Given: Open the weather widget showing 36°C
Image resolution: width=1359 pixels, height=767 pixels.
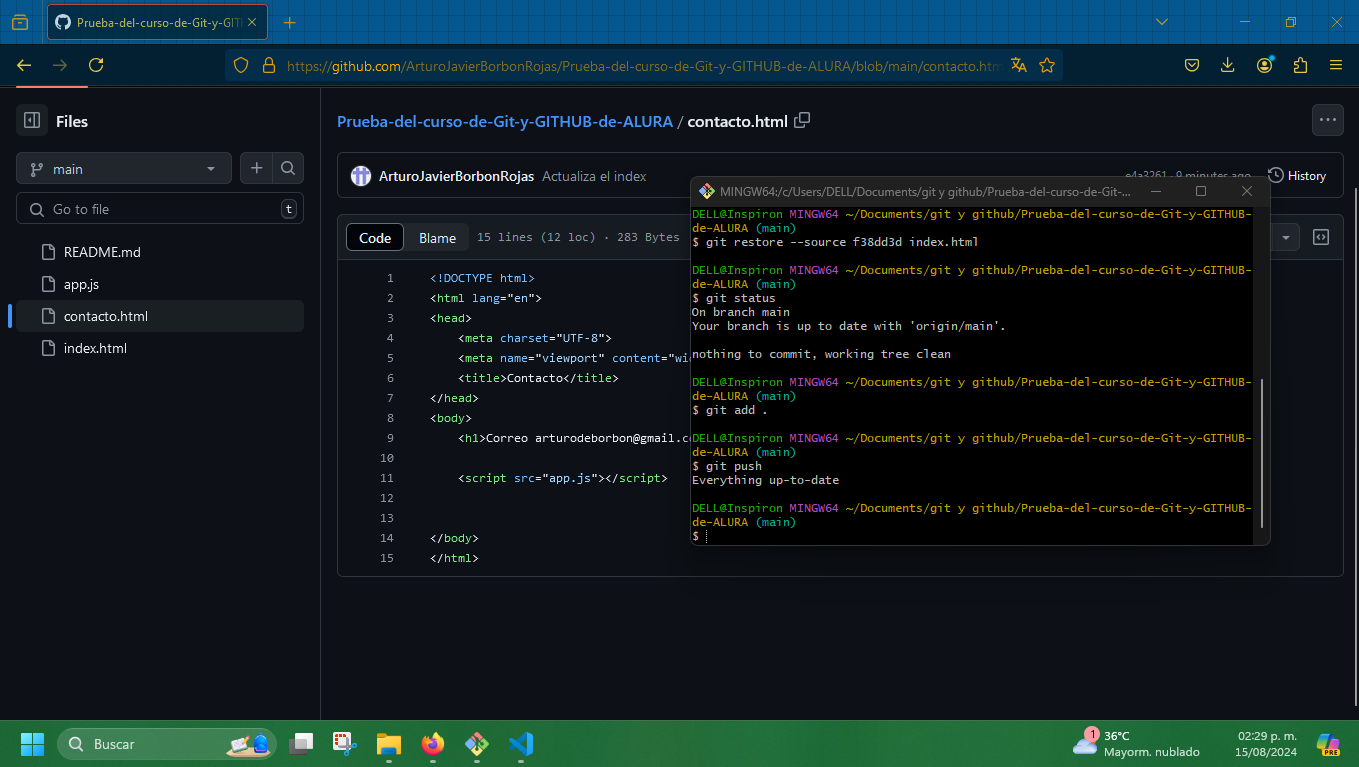Looking at the screenshot, I should 1137,744.
